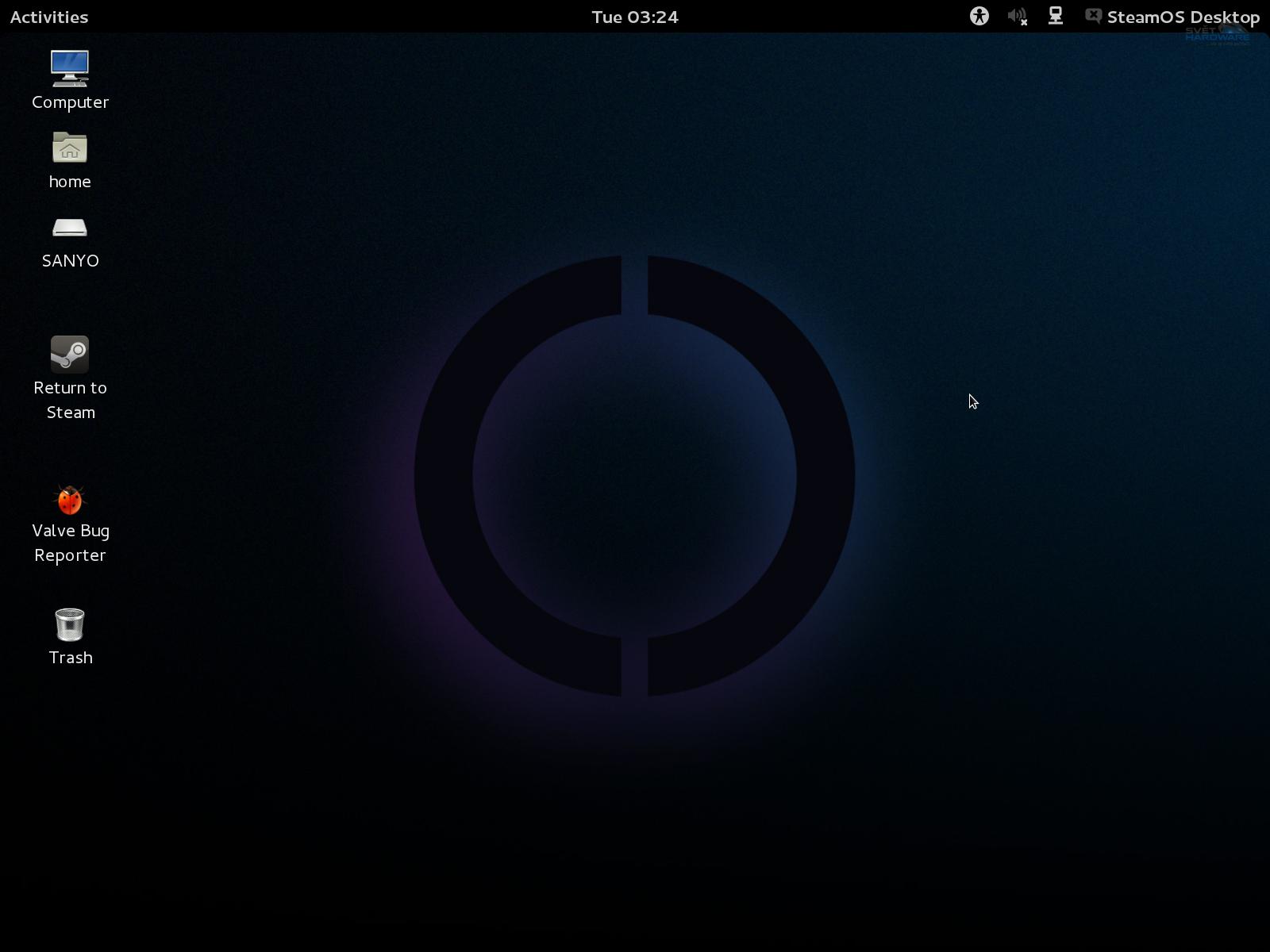Unmute audio via the muted speaker icon
Viewport: 1270px width, 952px height.
pos(1018,16)
